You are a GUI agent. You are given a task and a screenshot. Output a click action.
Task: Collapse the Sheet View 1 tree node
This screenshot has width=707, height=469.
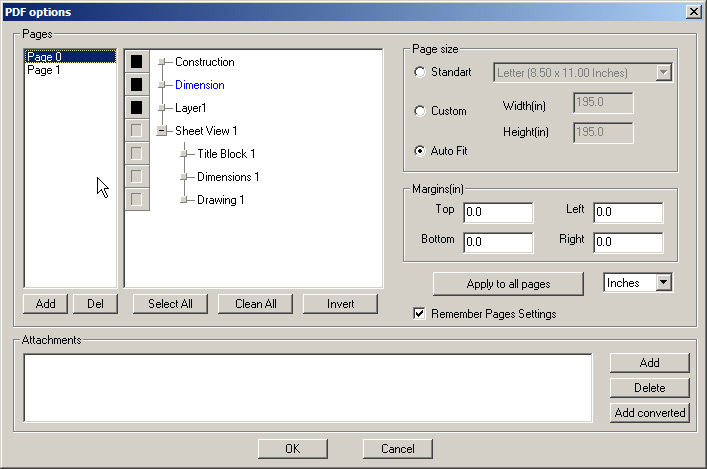(x=160, y=131)
